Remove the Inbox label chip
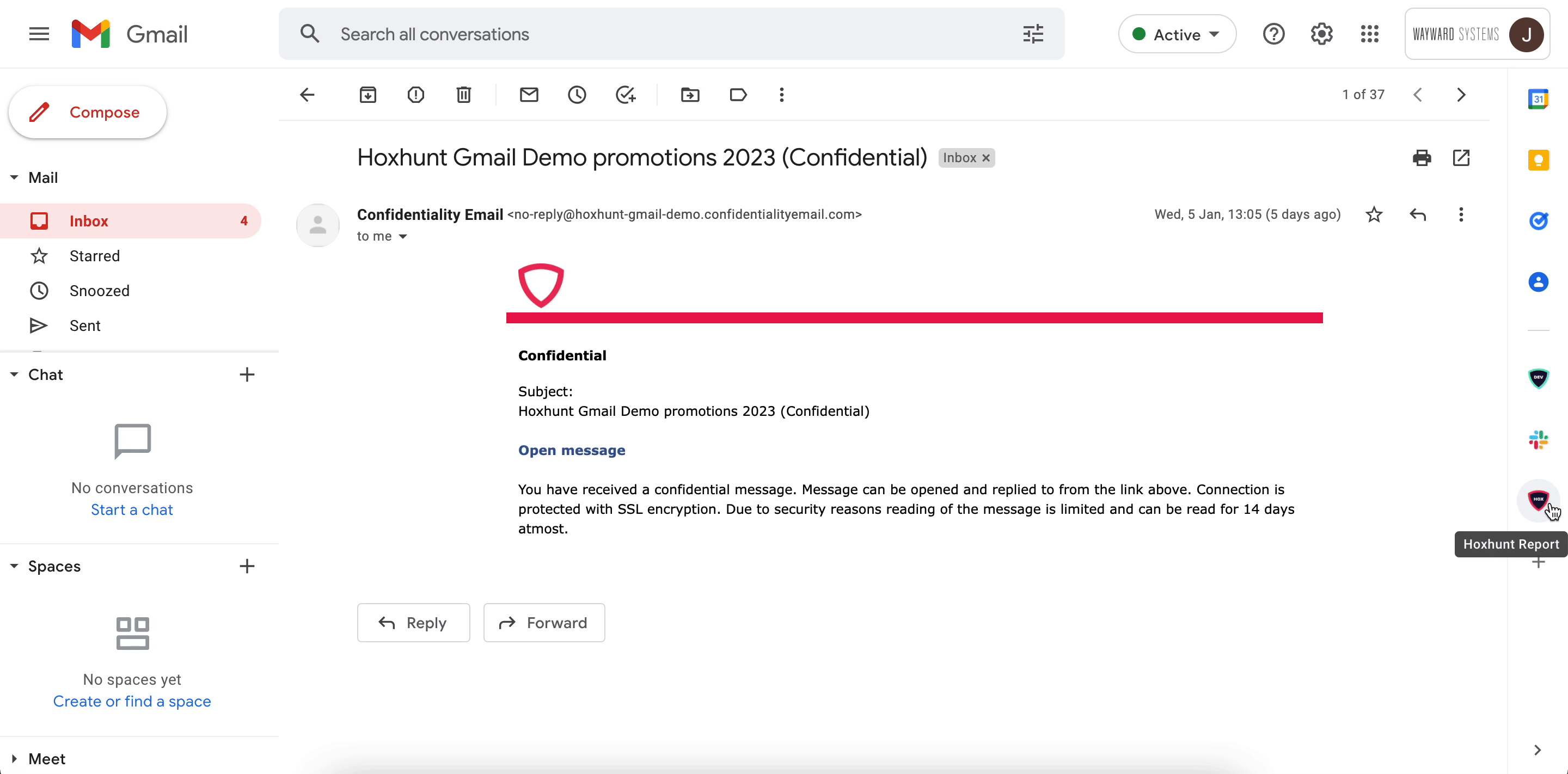 986,158
